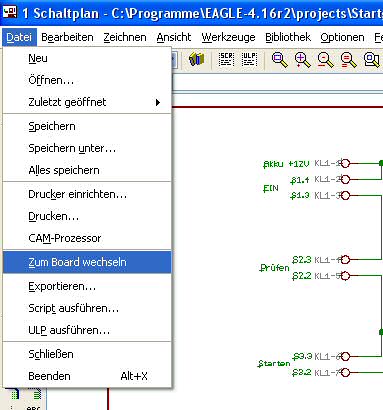Open the Bibliothek menu
Image resolution: width=383 pixels, height=410 pixels.
(288, 37)
